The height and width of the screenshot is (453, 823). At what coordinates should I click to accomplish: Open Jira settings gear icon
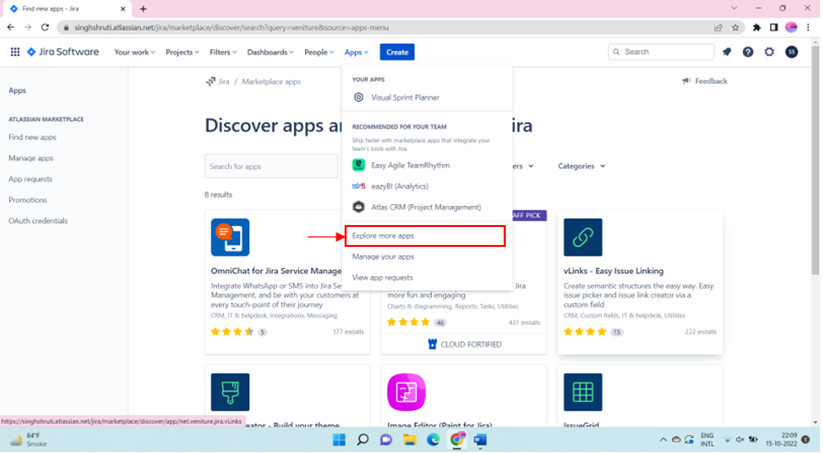coord(771,52)
